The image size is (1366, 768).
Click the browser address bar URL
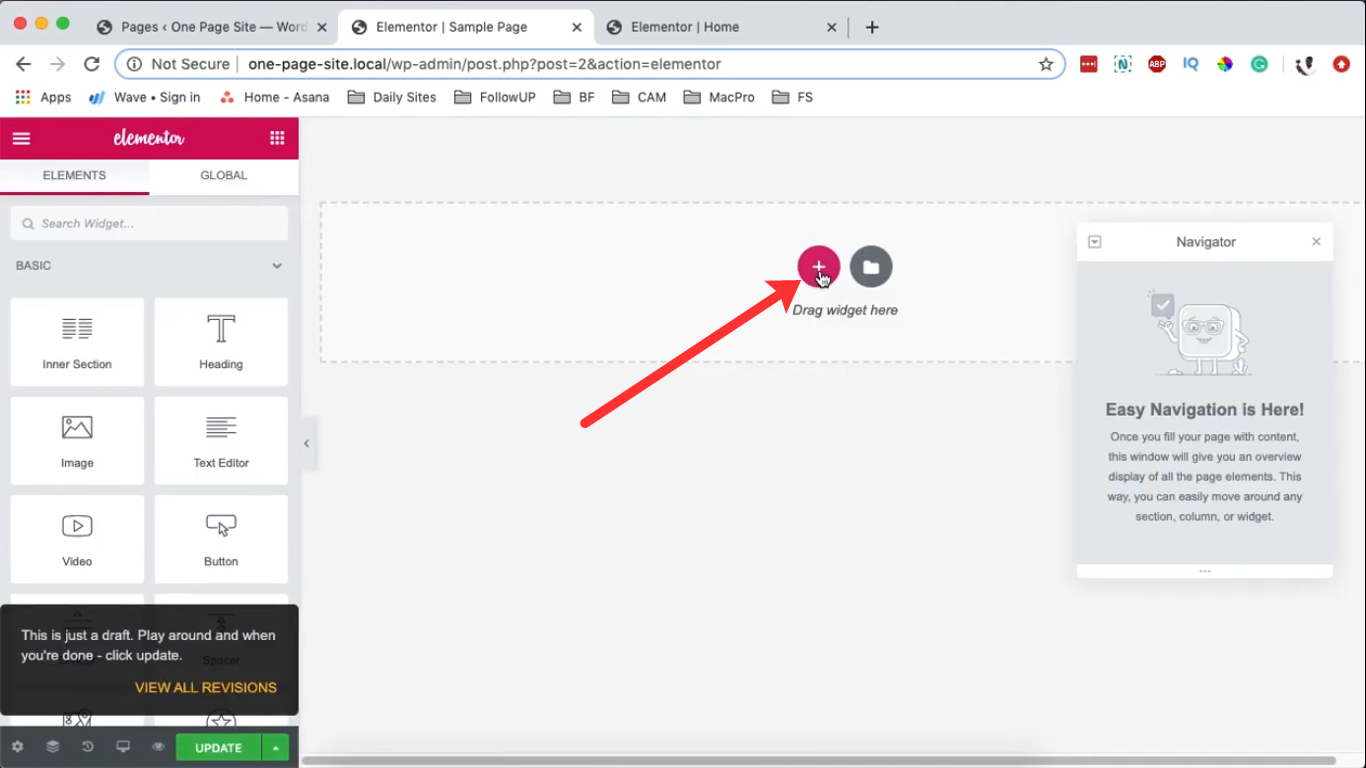tap(484, 64)
